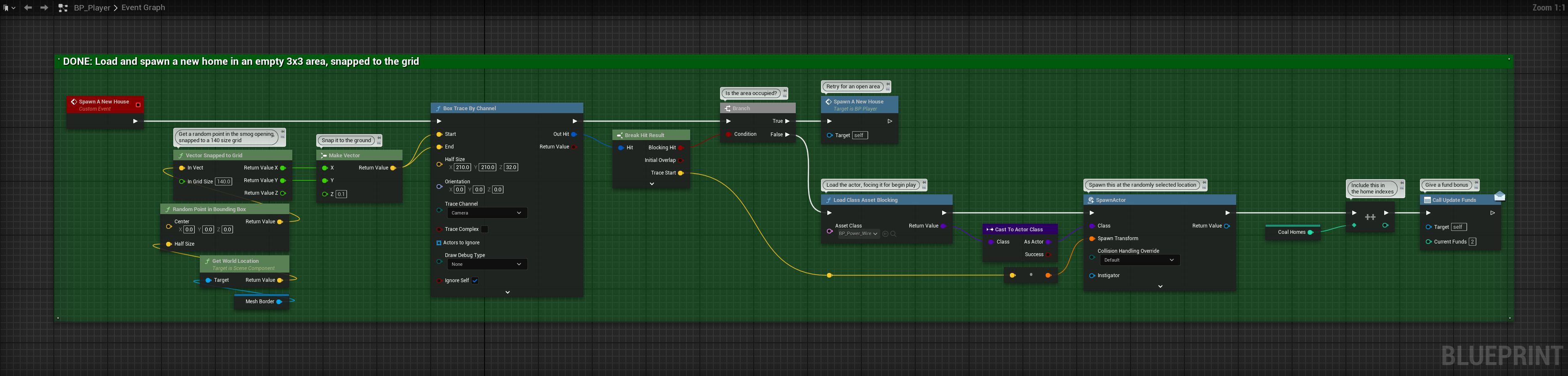This screenshot has height=376, width=1568.
Task: Click the In Grid Size value field
Action: point(223,181)
